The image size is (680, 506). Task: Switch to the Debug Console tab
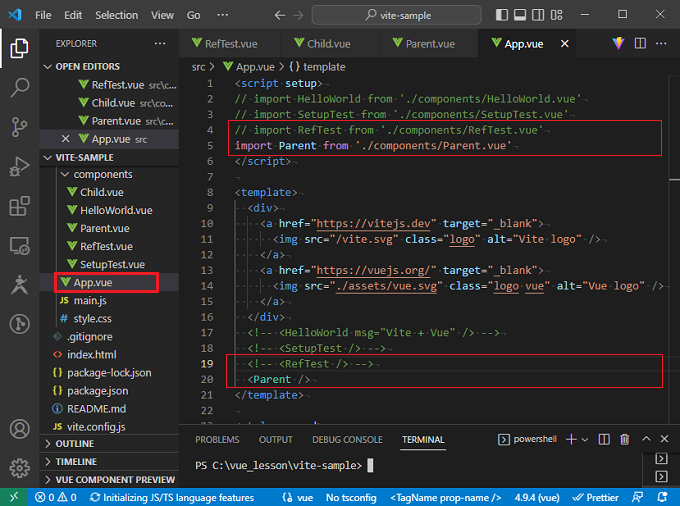coord(347,440)
